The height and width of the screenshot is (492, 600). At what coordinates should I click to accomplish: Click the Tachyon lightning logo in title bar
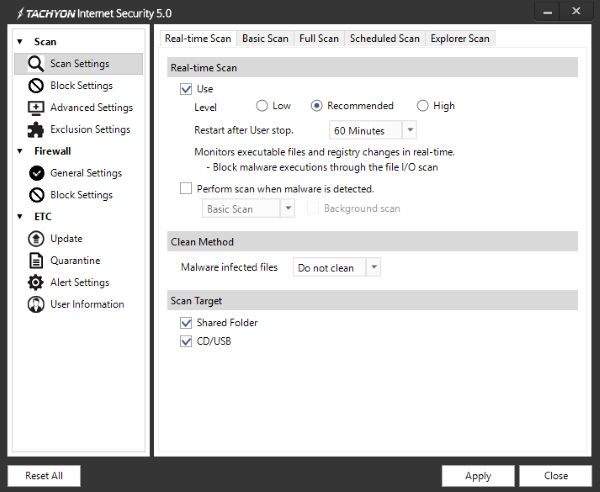coord(20,13)
